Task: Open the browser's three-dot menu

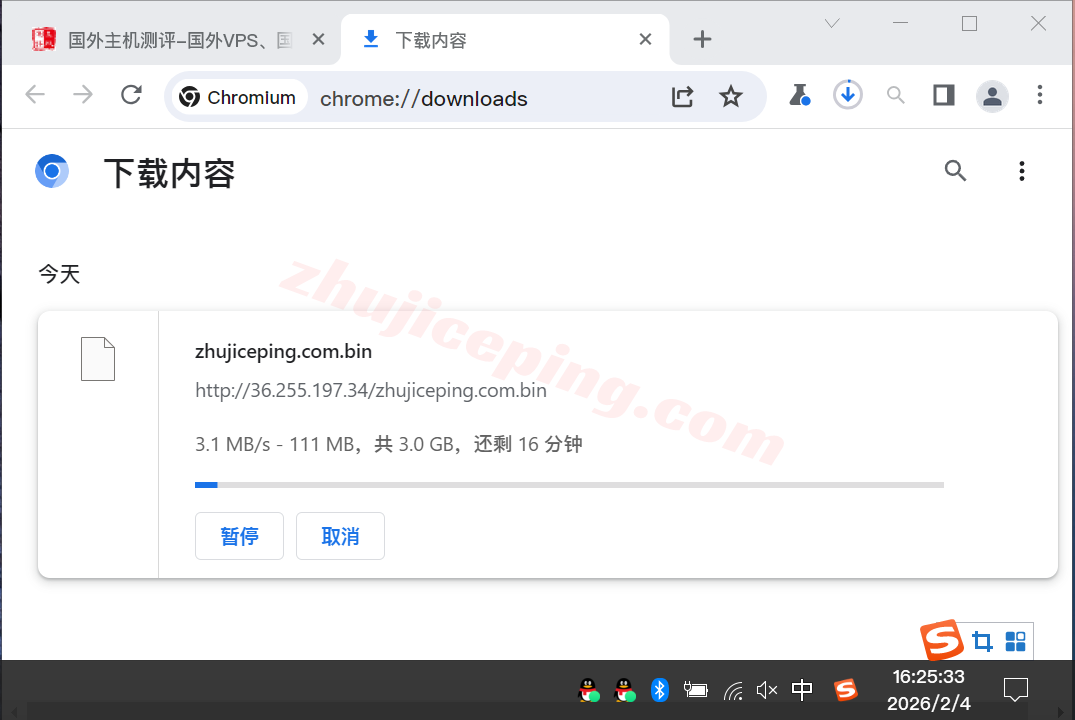Action: (x=1040, y=95)
